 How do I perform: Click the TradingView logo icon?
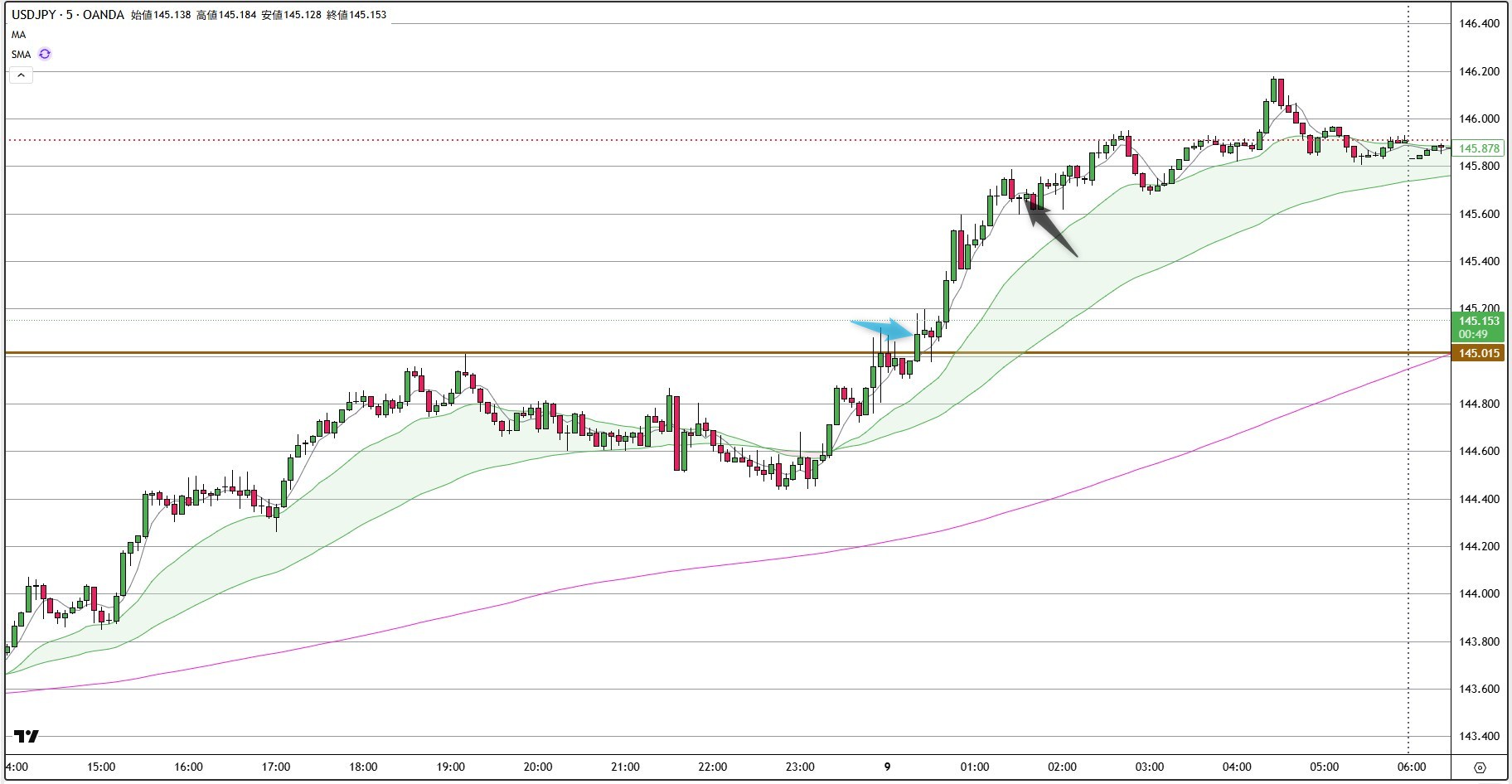click(27, 736)
